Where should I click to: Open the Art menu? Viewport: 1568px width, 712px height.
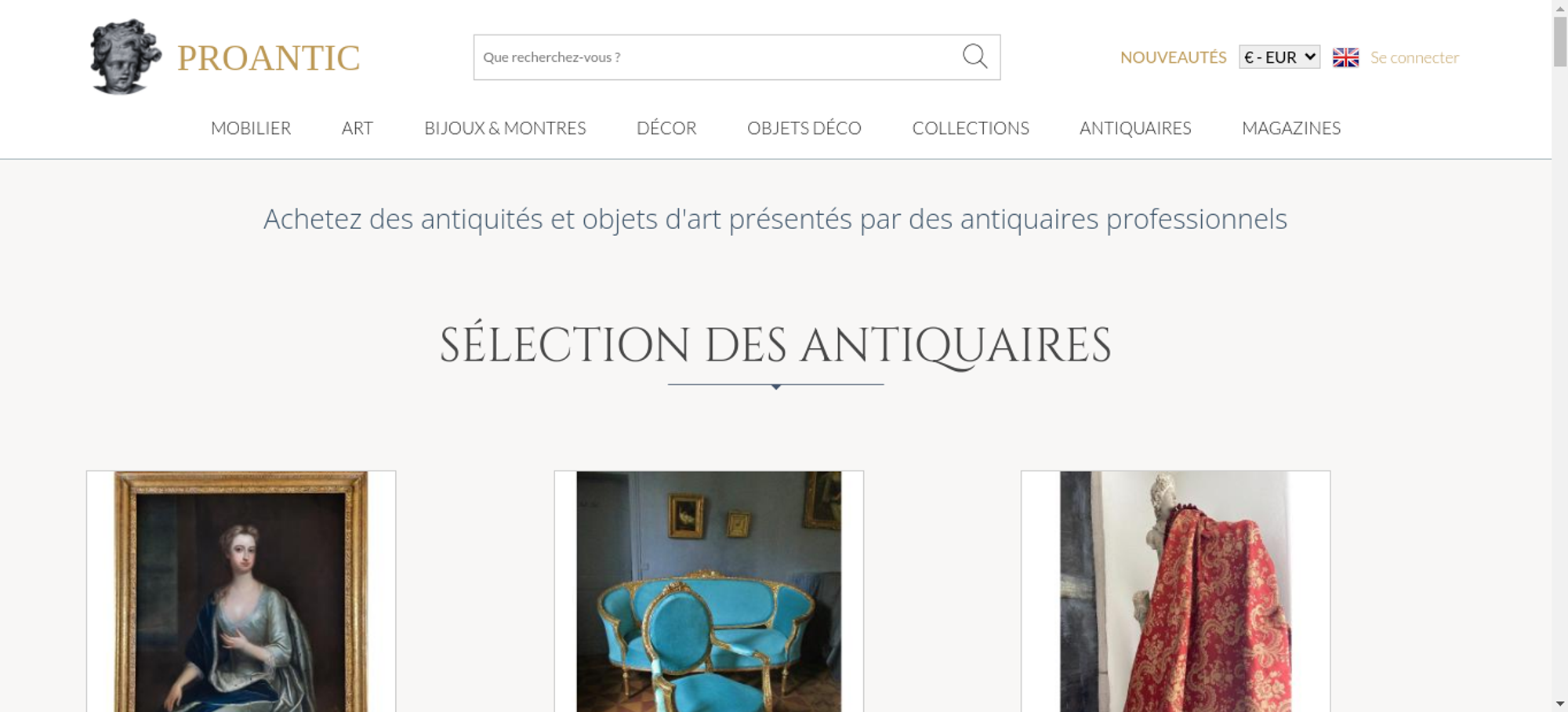point(358,128)
